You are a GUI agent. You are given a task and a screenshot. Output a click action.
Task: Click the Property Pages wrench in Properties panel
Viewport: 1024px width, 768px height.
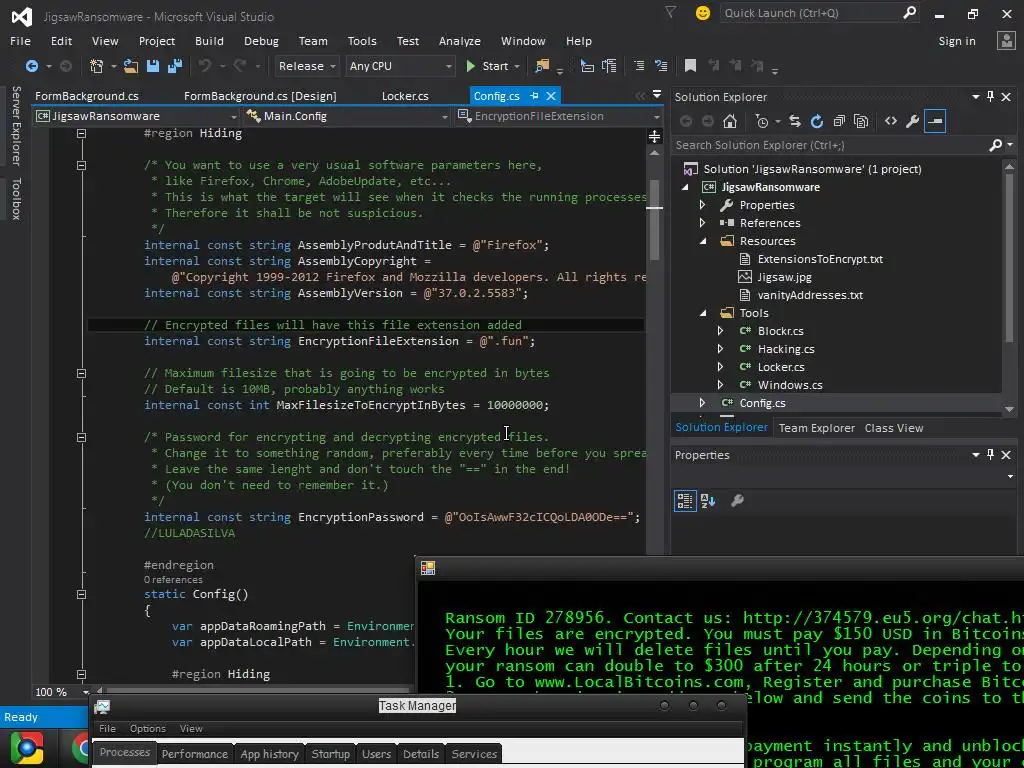pos(737,501)
